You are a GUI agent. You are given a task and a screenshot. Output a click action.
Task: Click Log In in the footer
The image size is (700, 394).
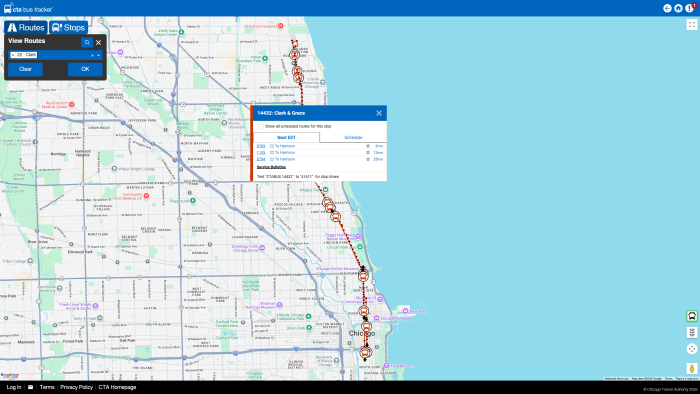(x=14, y=387)
